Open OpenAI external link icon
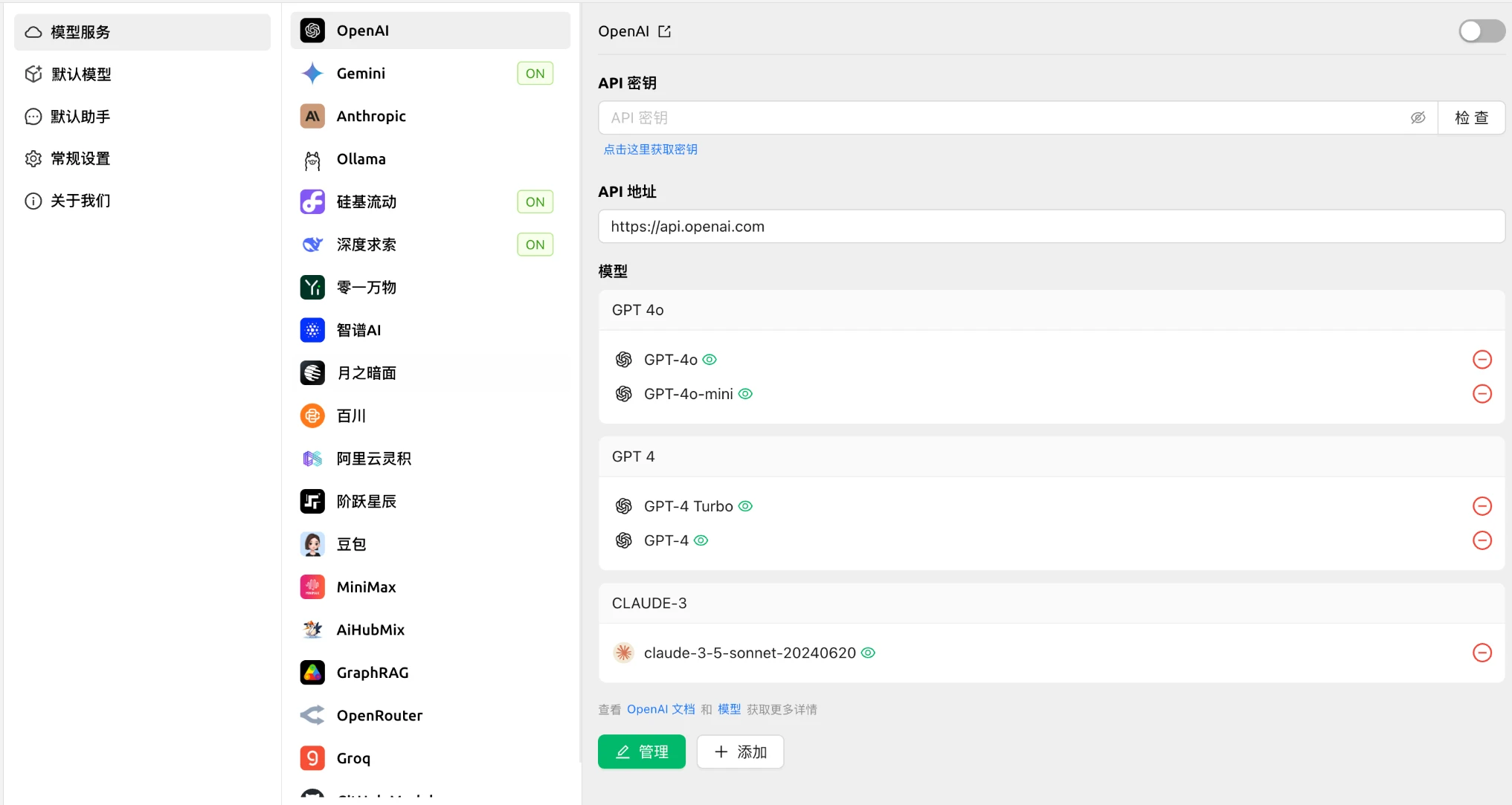1512x805 pixels. pyautogui.click(x=664, y=31)
